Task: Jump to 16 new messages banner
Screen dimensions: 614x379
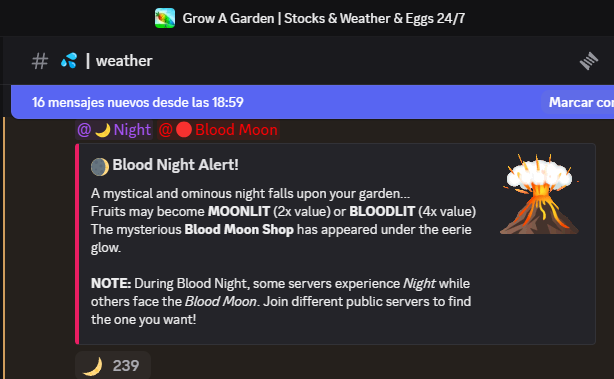Action: pos(137,102)
